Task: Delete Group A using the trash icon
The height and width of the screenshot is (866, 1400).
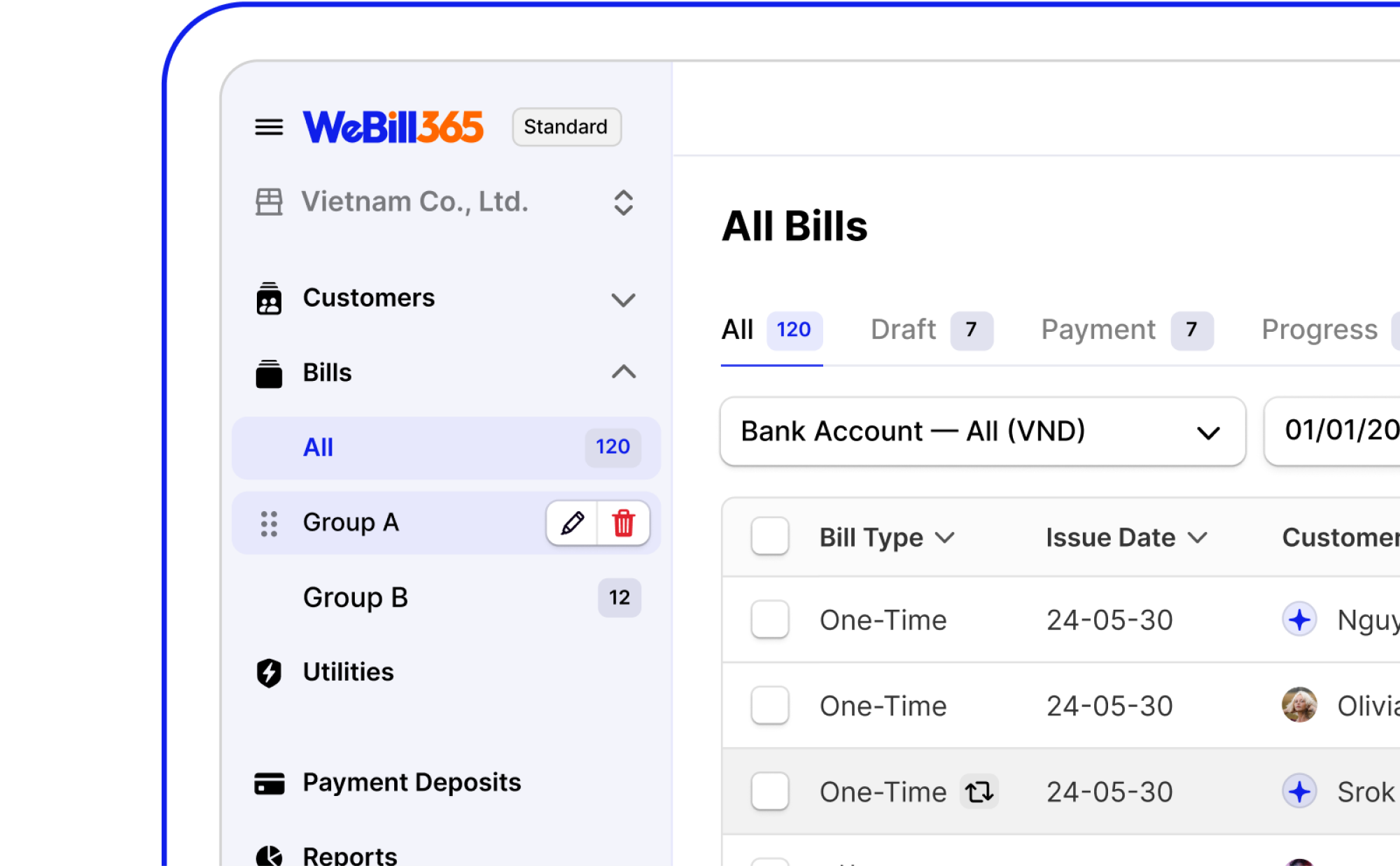Action: [x=622, y=522]
